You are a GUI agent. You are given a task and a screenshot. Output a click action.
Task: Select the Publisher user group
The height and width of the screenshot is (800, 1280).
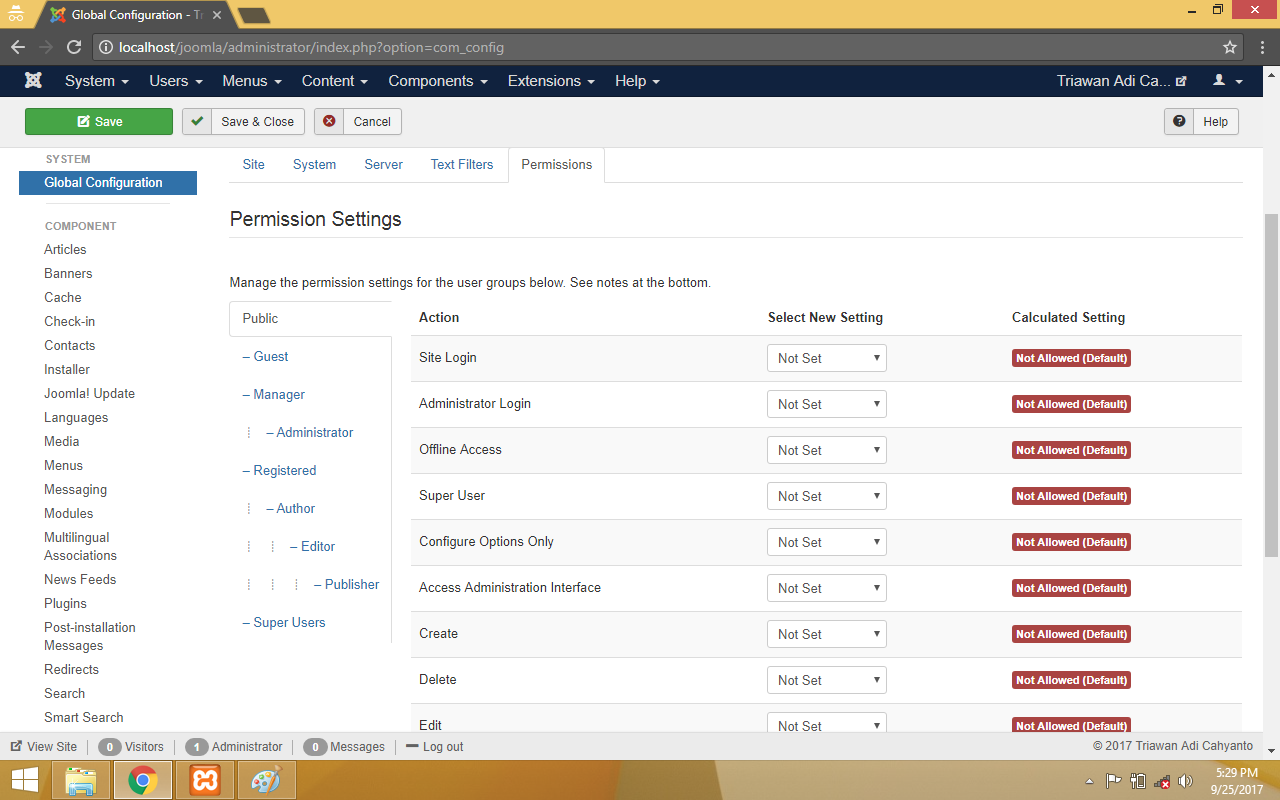click(351, 584)
